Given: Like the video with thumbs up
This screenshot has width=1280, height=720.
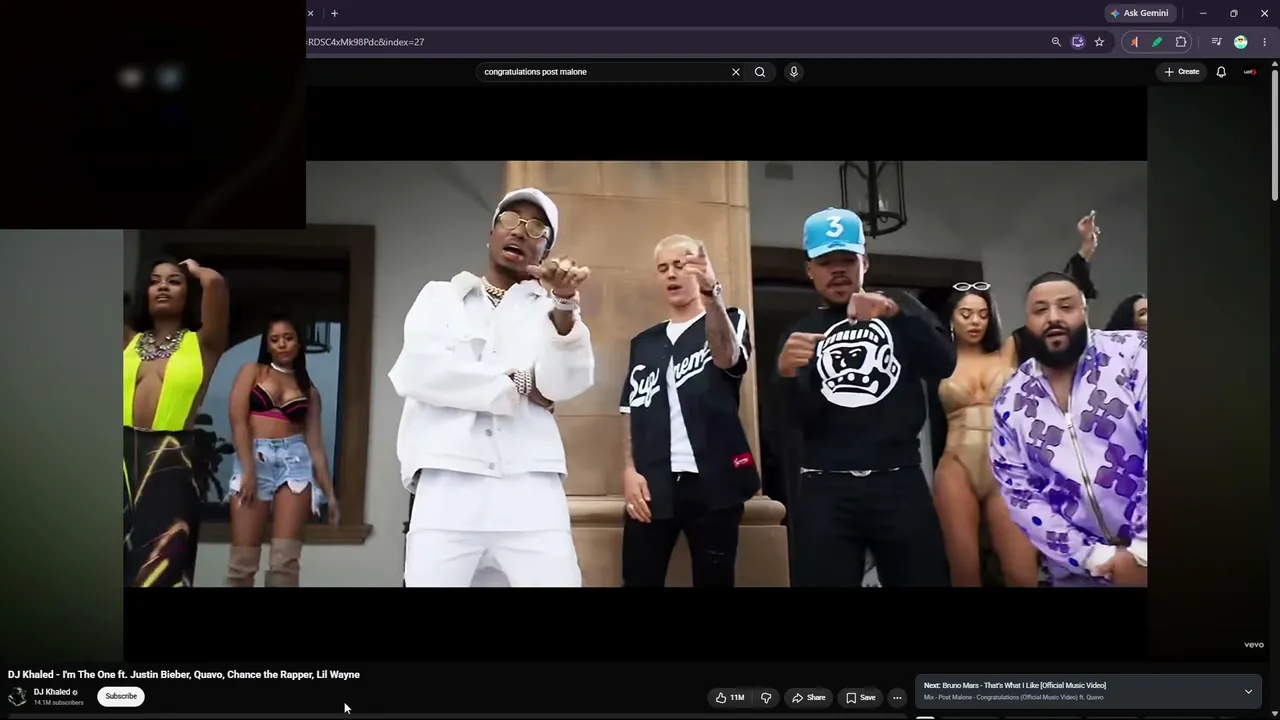Looking at the screenshot, I should [731, 698].
